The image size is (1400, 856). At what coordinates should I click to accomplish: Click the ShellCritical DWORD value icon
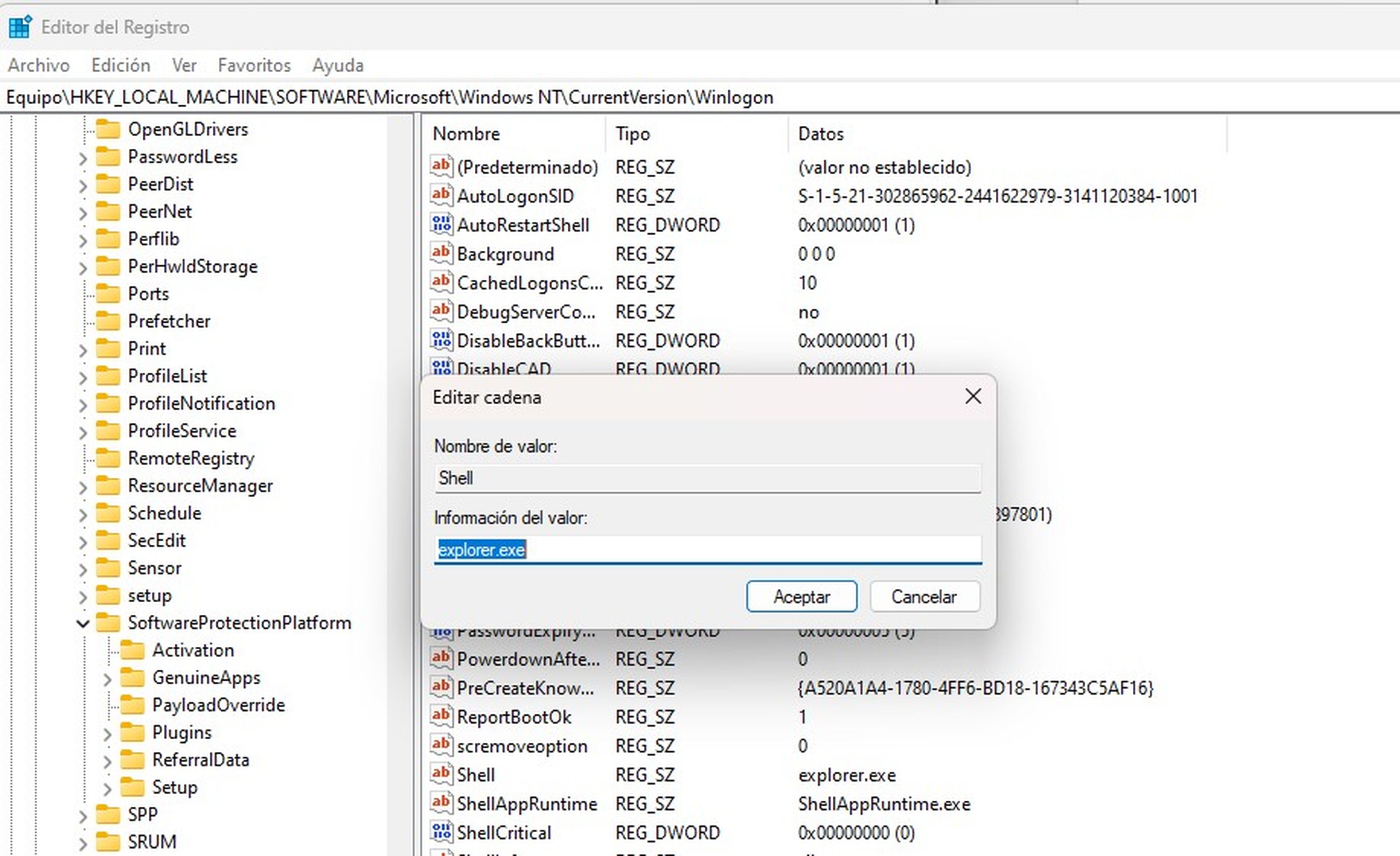[441, 832]
